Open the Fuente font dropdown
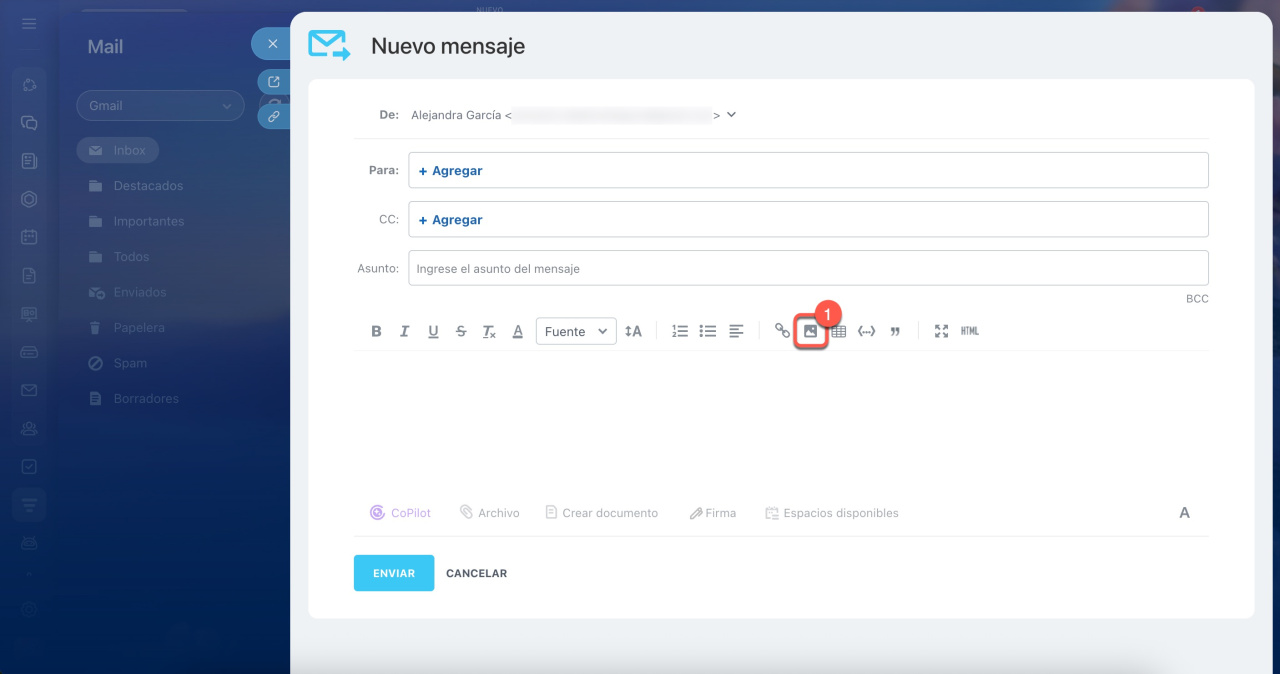 [576, 331]
